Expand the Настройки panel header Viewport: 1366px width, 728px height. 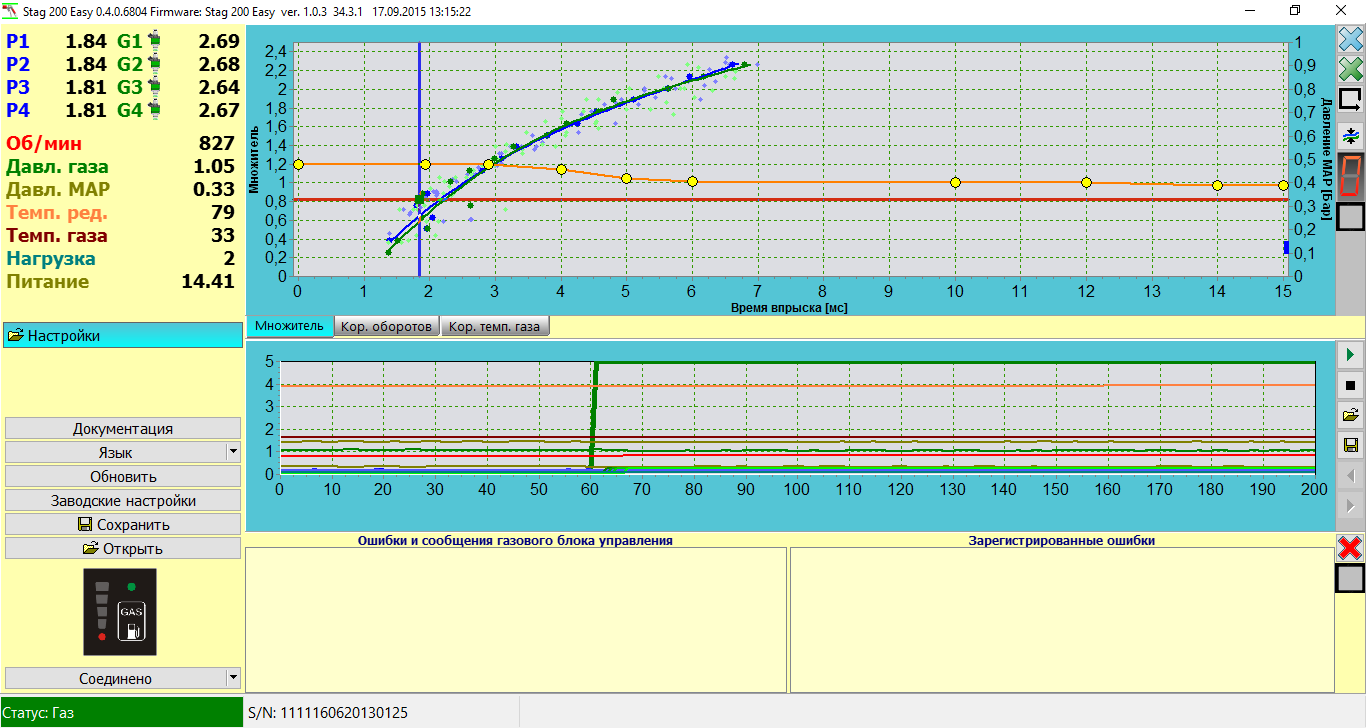click(122, 335)
